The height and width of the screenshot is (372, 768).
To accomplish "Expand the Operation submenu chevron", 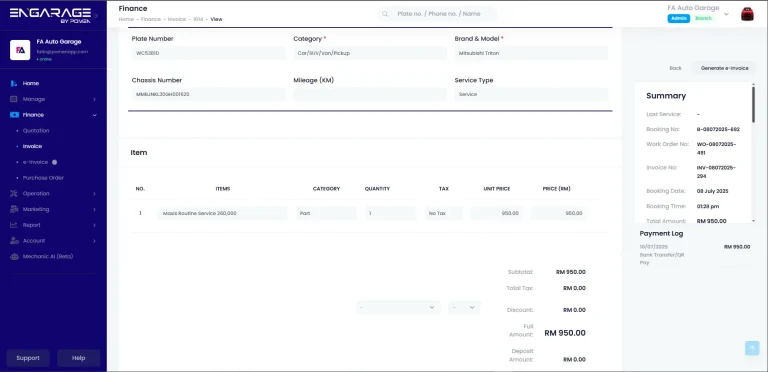I will click(95, 194).
